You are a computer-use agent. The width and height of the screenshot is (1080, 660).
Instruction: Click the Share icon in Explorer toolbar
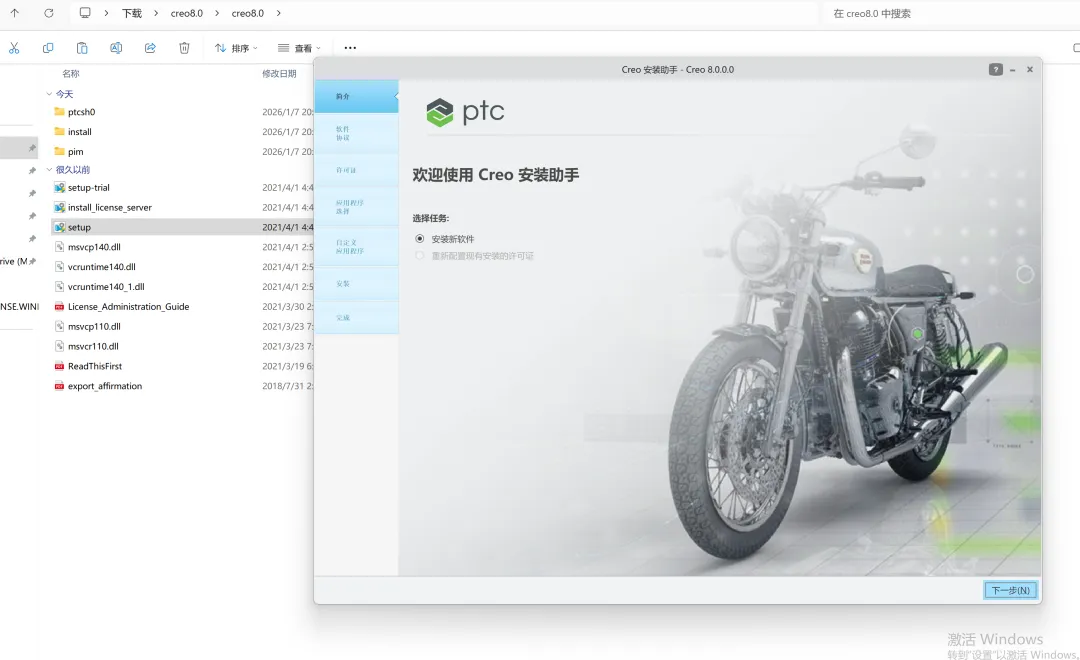(x=150, y=48)
